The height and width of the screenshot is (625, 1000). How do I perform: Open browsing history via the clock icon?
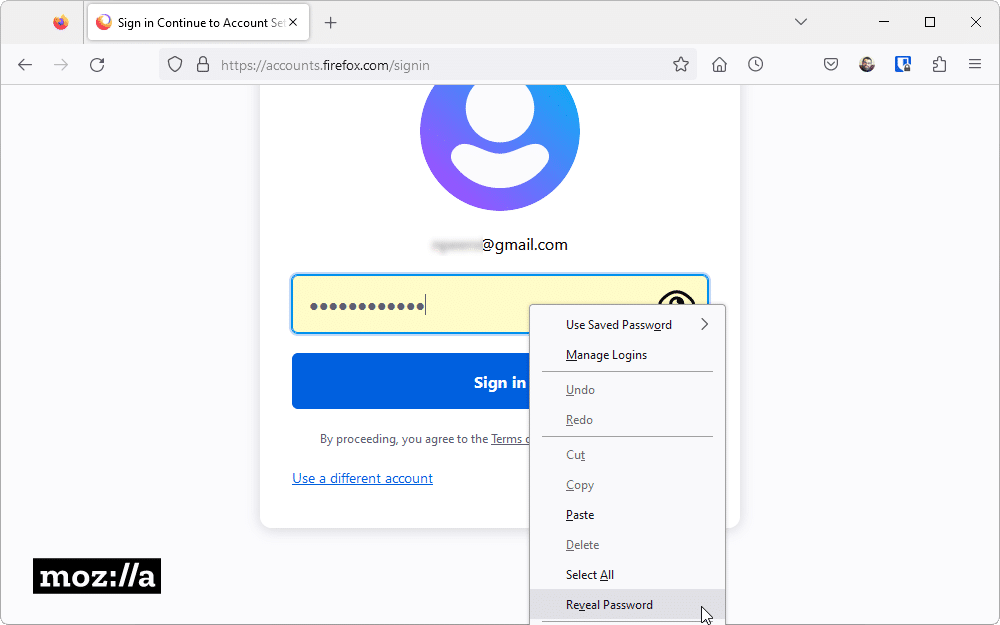(755, 64)
